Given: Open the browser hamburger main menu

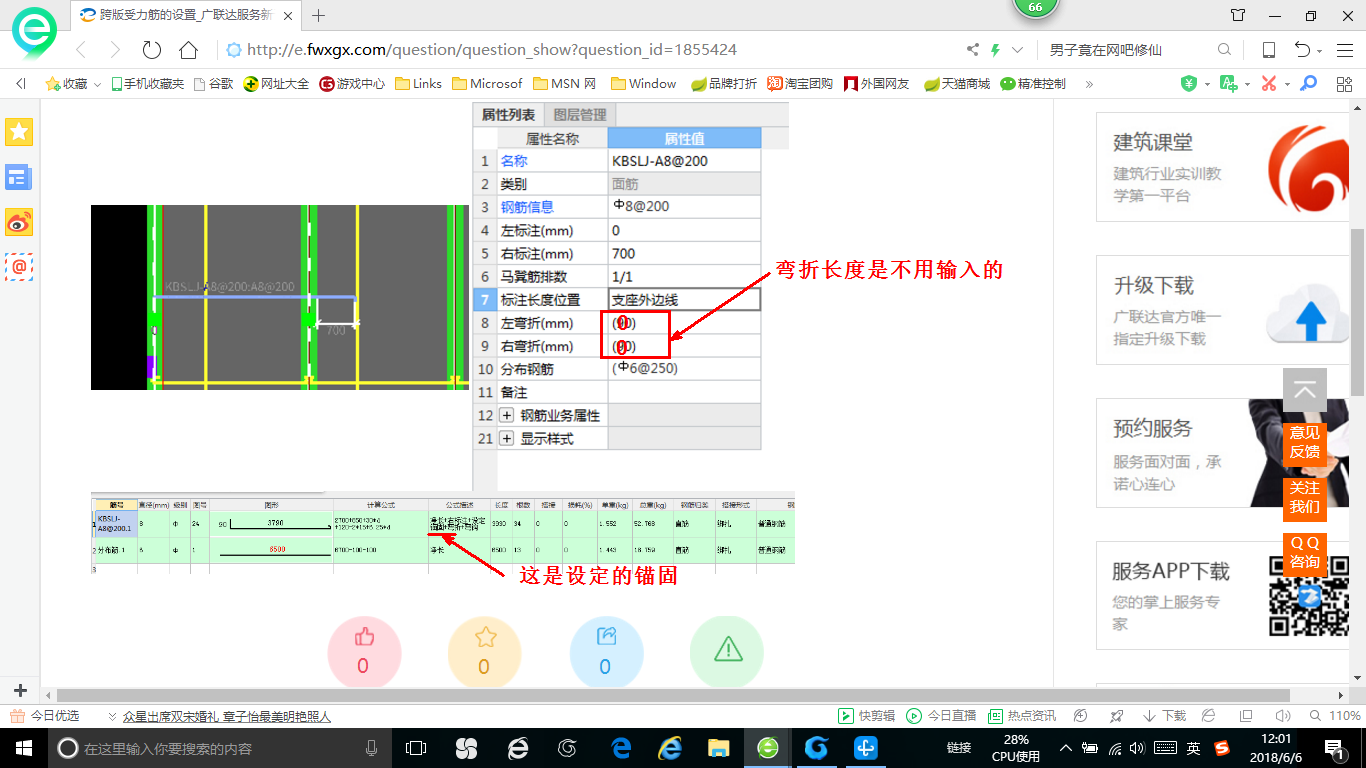Looking at the screenshot, I should (1343, 50).
